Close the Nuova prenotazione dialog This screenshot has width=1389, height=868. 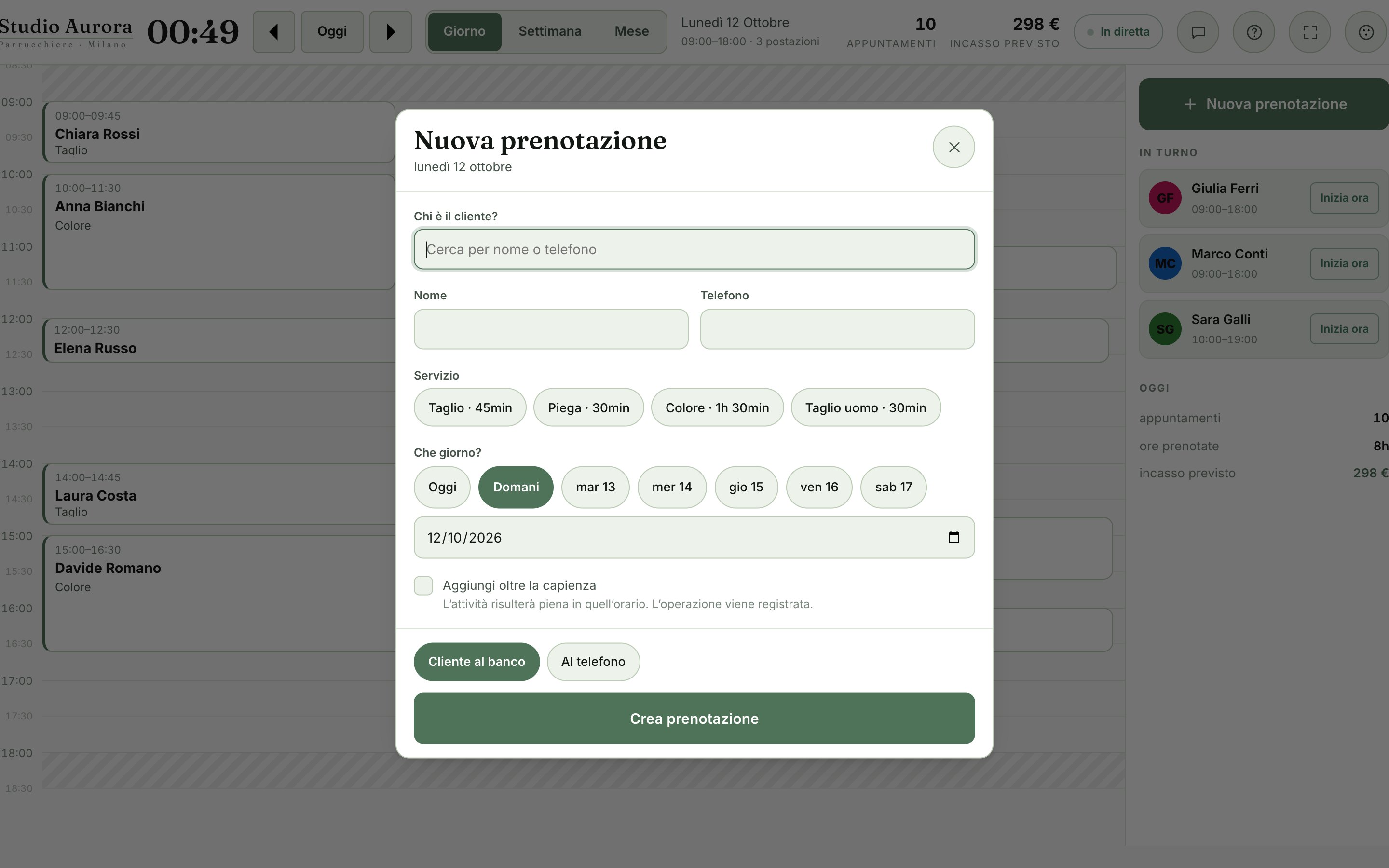(954, 147)
